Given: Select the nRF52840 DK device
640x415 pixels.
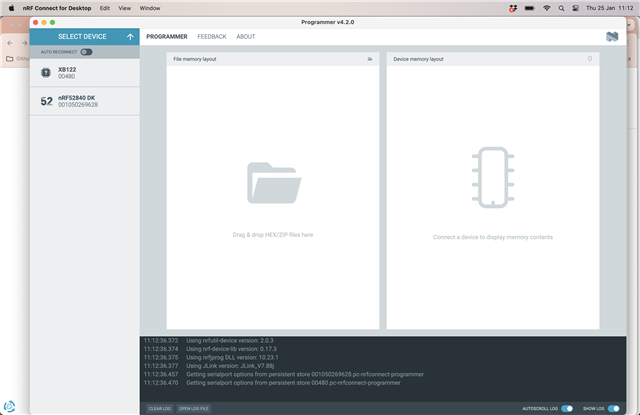Looking at the screenshot, I should point(84,101).
